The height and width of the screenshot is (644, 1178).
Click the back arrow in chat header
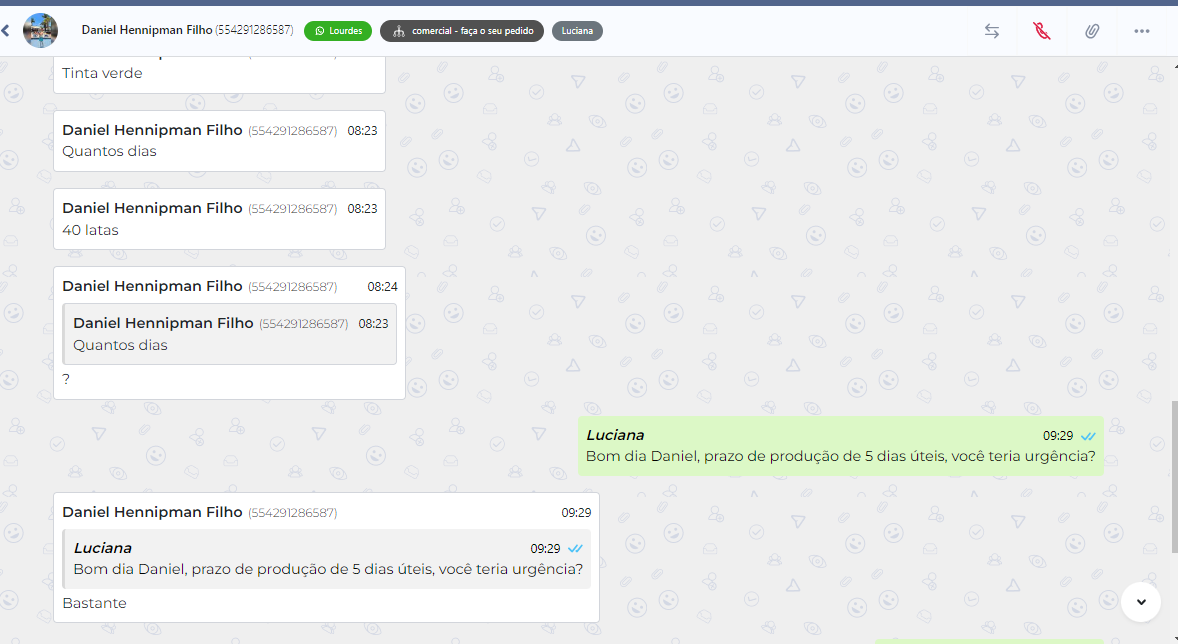click(5, 31)
